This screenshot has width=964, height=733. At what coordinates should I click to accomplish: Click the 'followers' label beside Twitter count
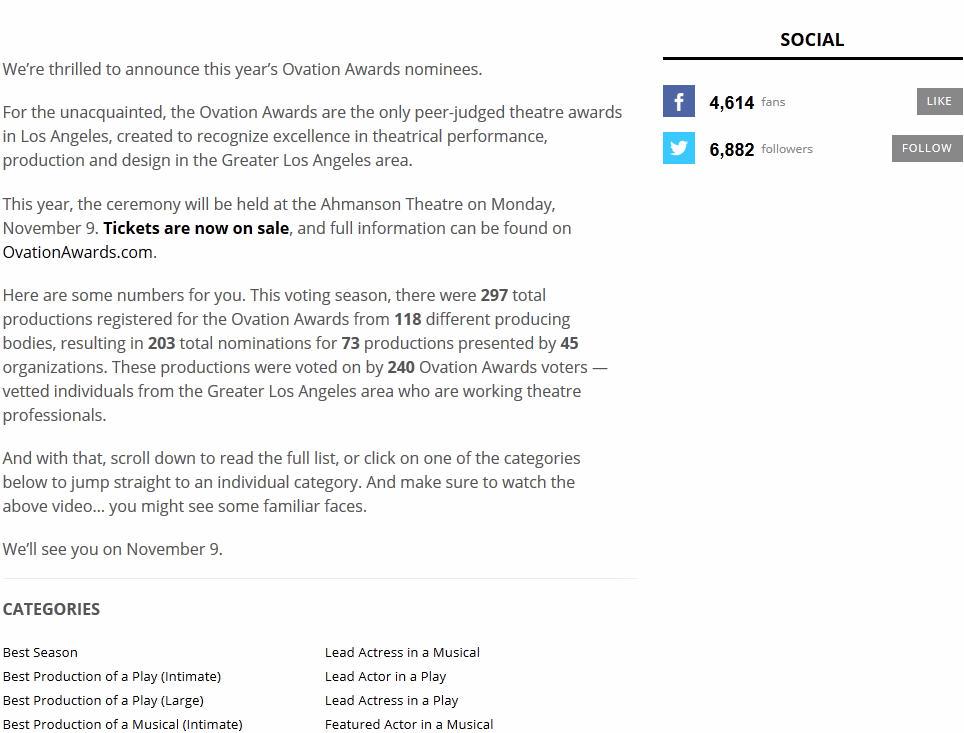click(x=787, y=149)
